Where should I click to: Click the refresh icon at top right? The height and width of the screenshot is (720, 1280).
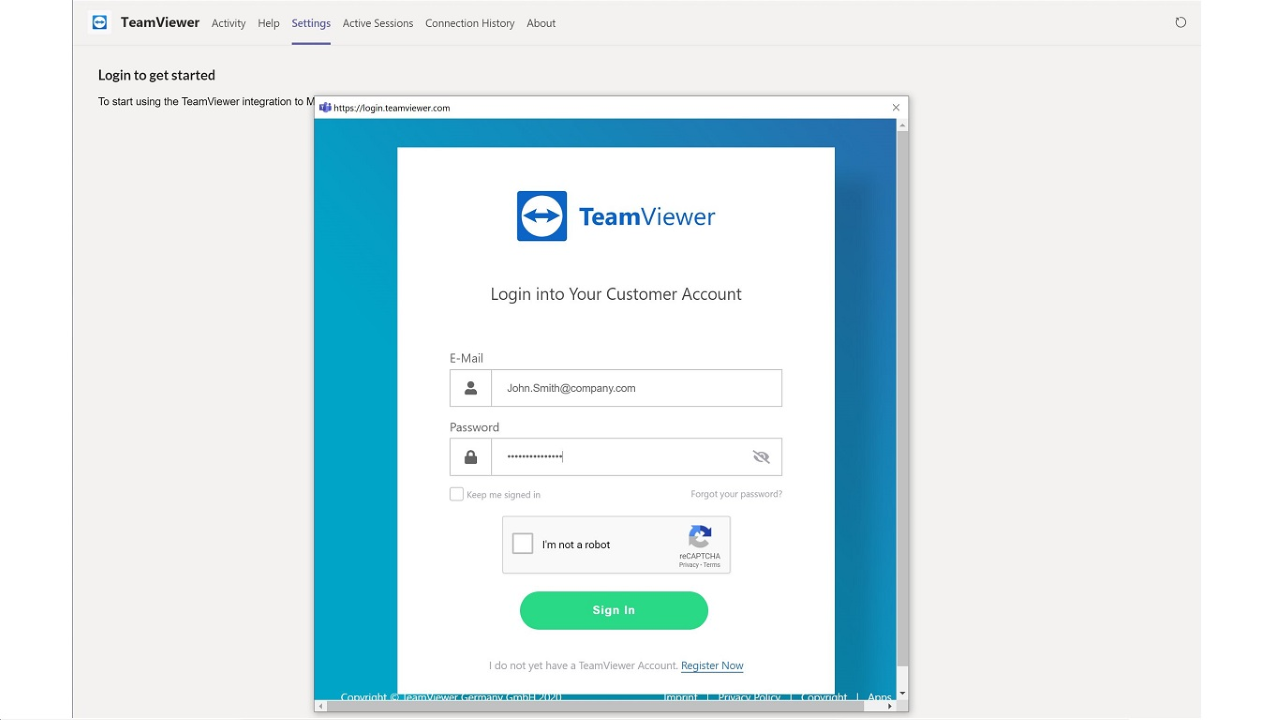coord(1181,22)
